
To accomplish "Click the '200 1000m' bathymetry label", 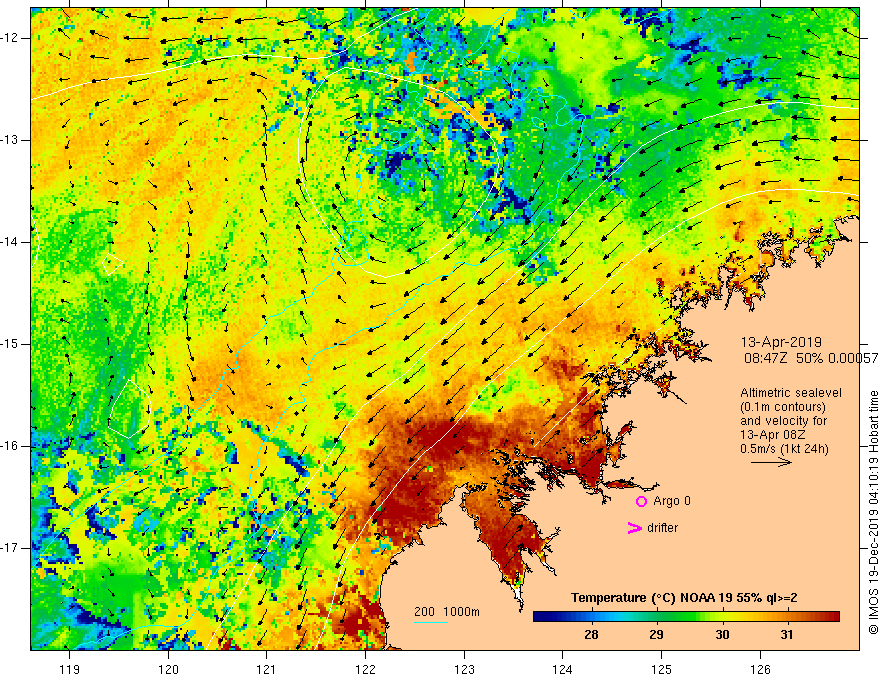I will [447, 612].
